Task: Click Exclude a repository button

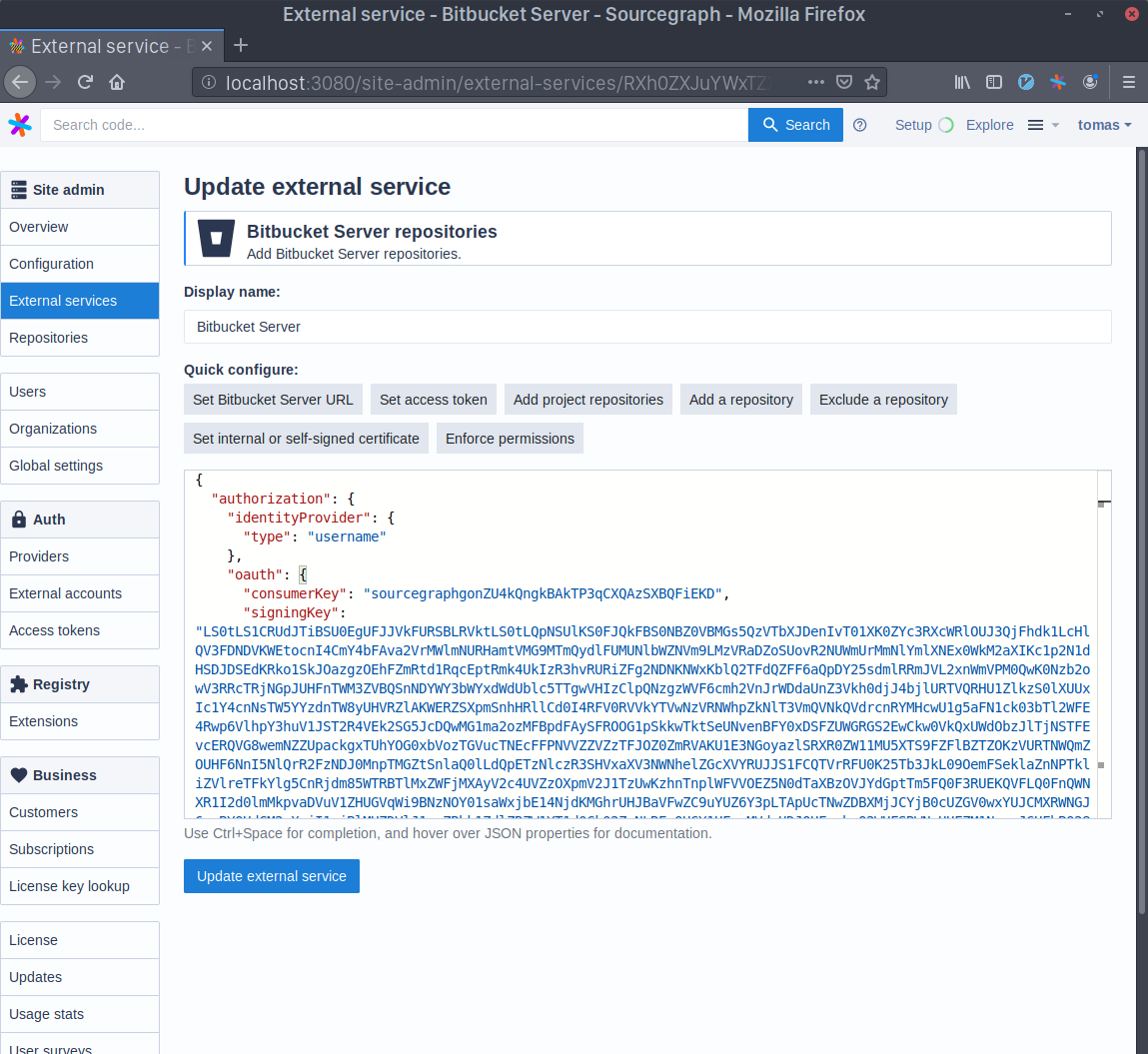Action: pyautogui.click(x=883, y=400)
